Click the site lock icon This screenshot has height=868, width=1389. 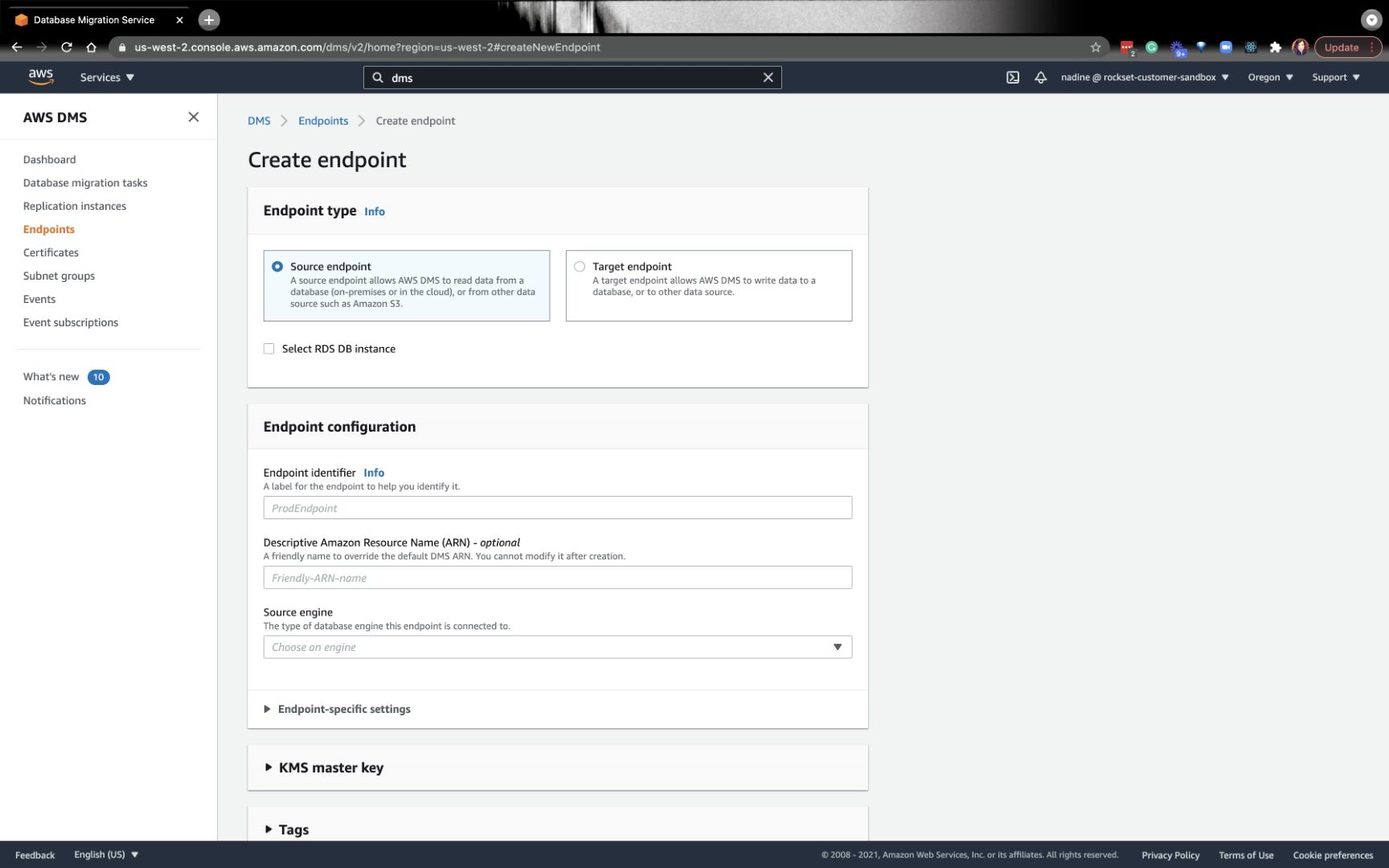(122, 47)
